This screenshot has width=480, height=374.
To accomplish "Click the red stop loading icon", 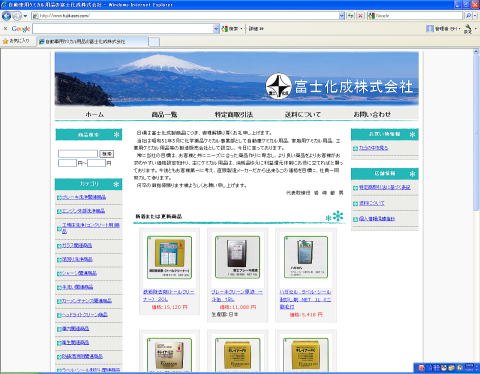I will [360, 16].
